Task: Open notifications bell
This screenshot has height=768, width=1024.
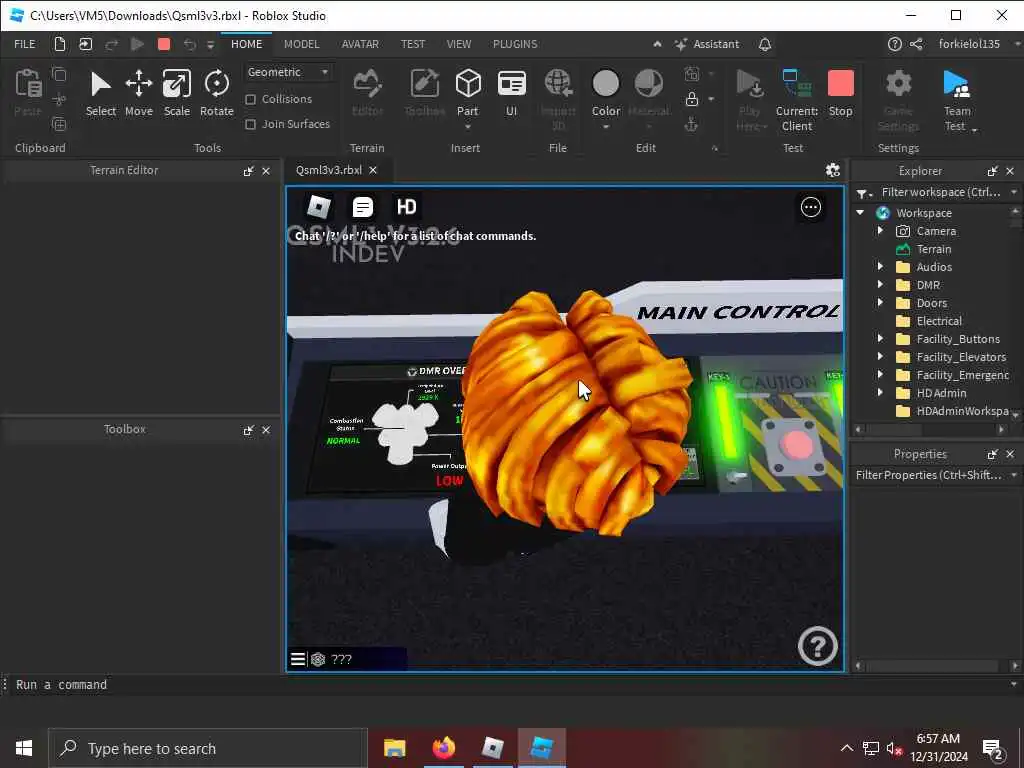Action: [765, 44]
